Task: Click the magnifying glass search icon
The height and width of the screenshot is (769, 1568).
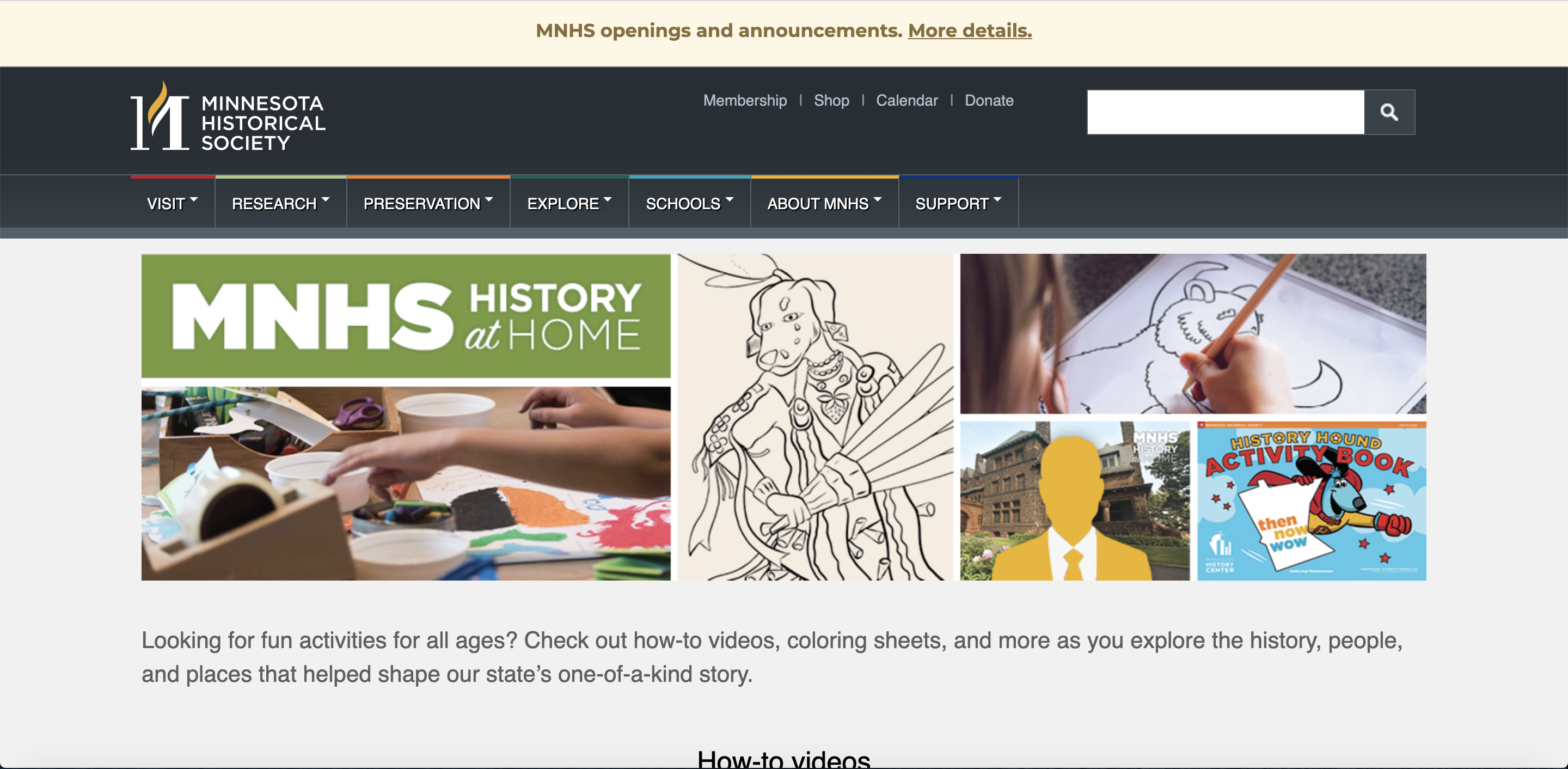Action: pyautogui.click(x=1389, y=112)
